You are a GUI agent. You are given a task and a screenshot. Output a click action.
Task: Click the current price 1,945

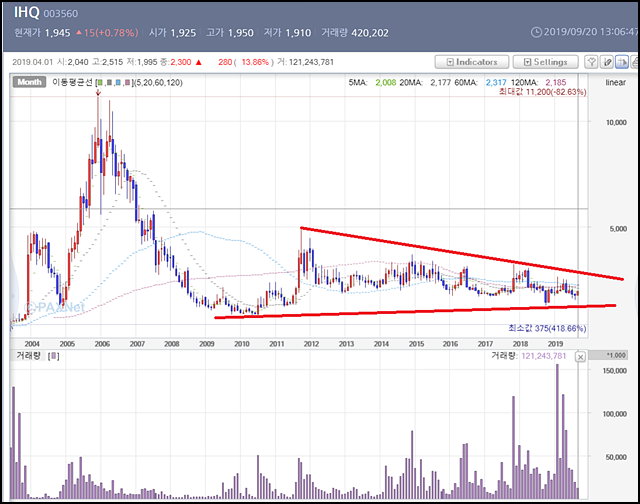[58, 33]
